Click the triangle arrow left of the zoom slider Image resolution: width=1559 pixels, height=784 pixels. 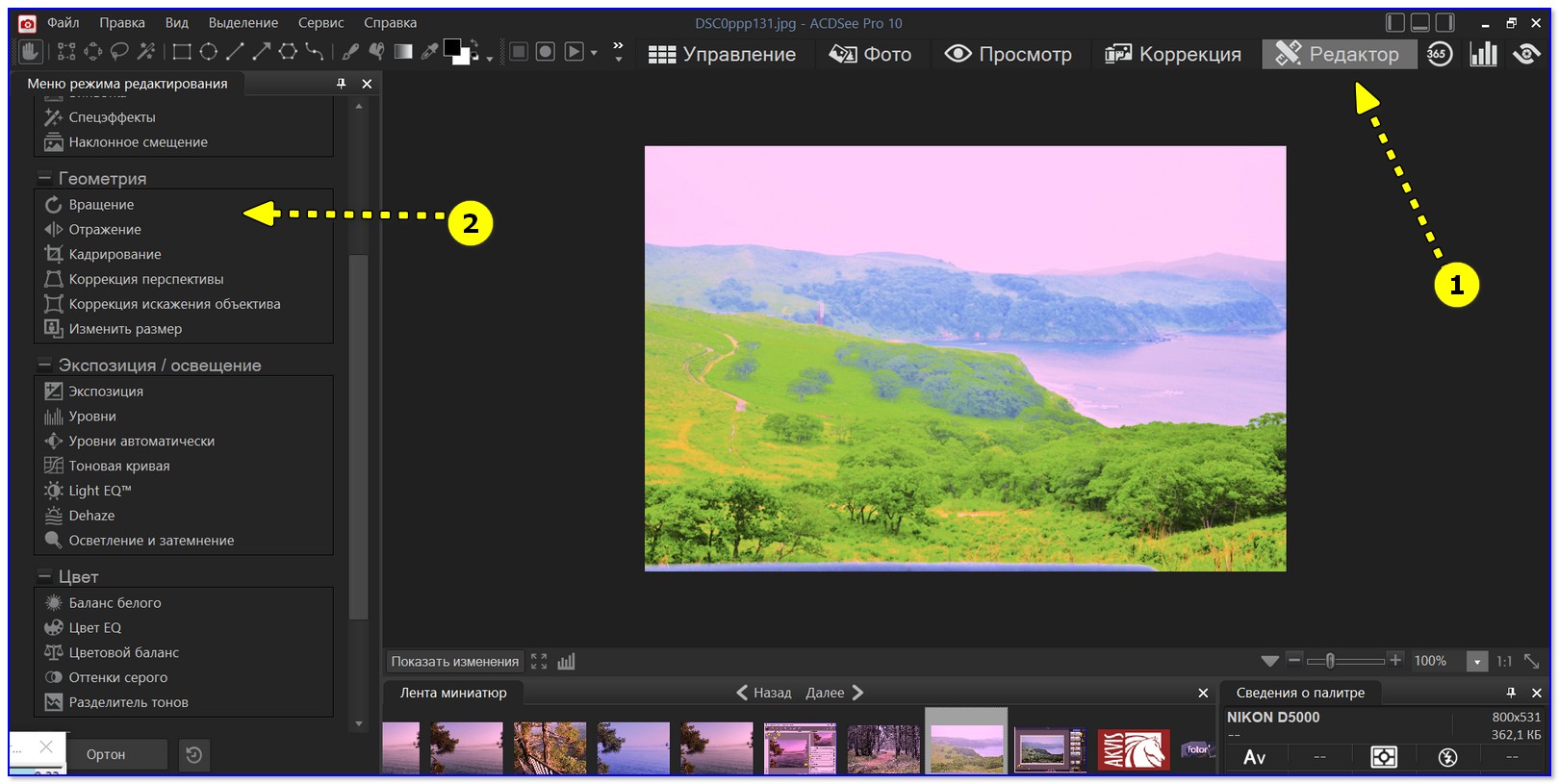[x=1270, y=661]
